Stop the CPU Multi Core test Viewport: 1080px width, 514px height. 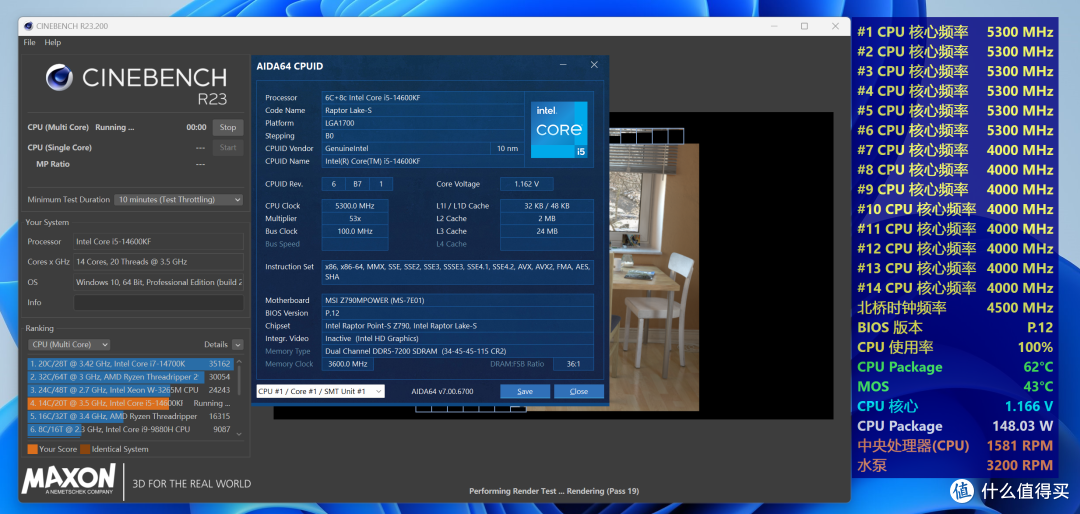coord(228,127)
